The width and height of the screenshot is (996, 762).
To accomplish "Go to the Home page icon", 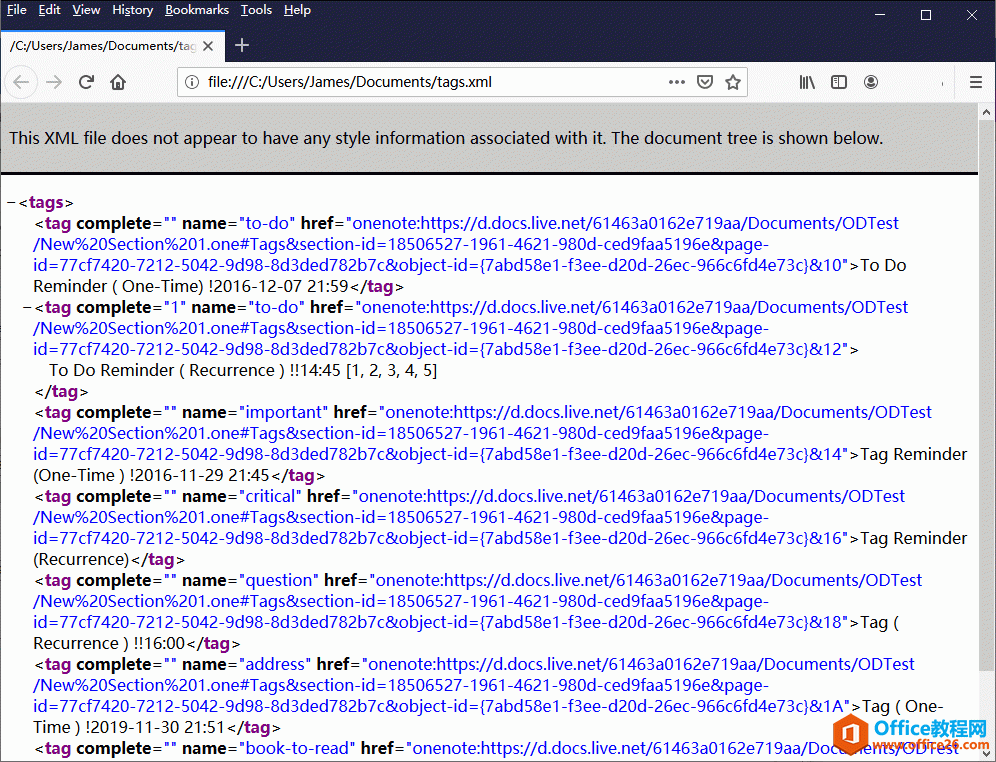I will click(x=116, y=82).
